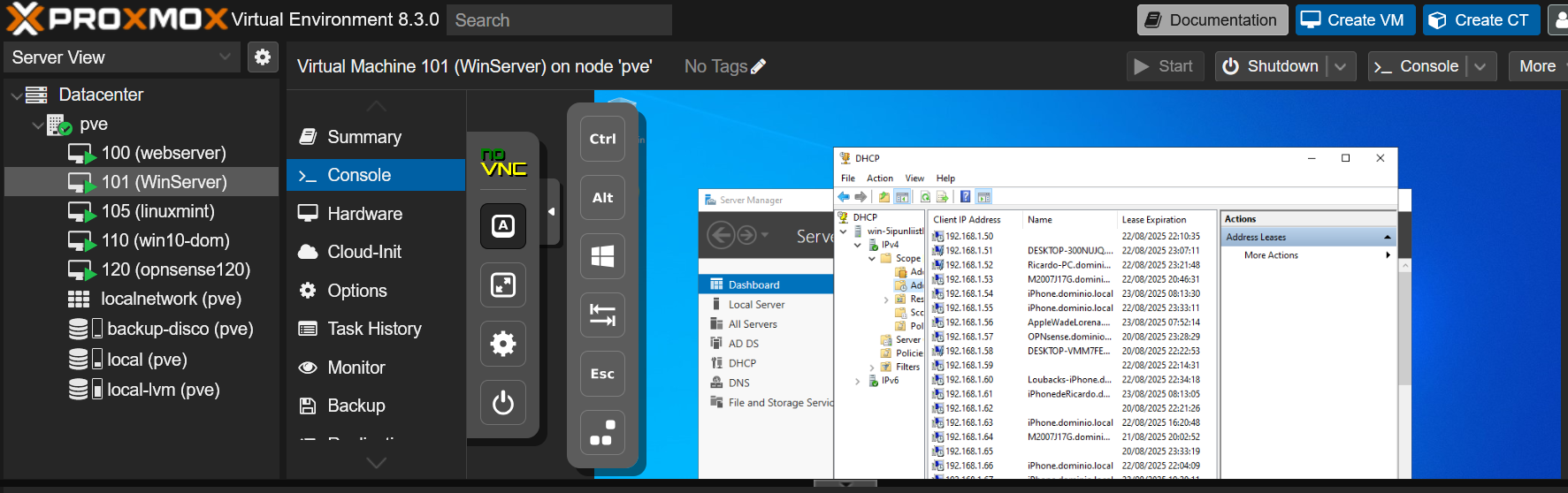The width and height of the screenshot is (1568, 493).
Task: Select Local Server in Server Manager
Action: 766,305
